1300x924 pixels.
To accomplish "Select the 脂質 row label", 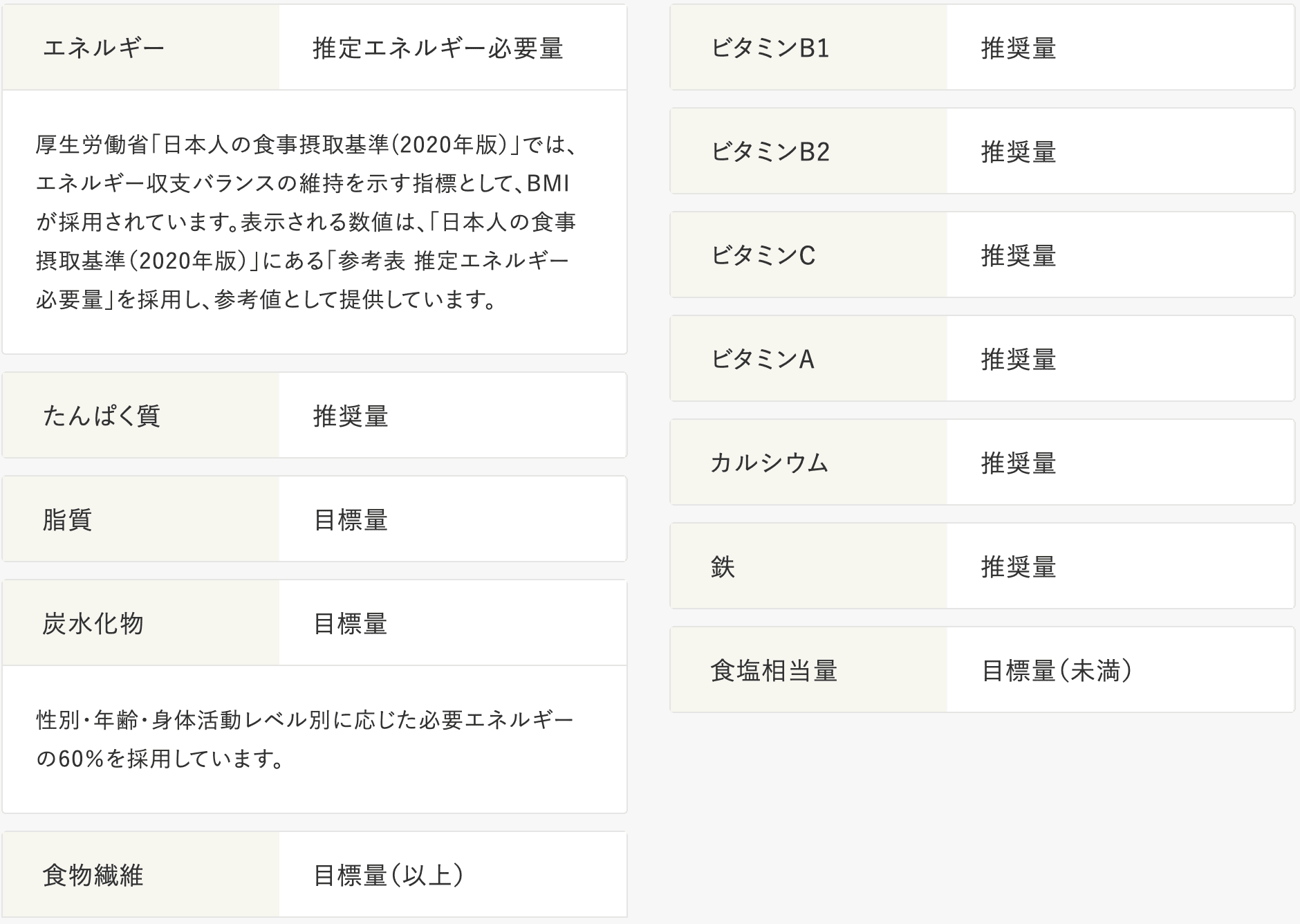I will pos(68,519).
